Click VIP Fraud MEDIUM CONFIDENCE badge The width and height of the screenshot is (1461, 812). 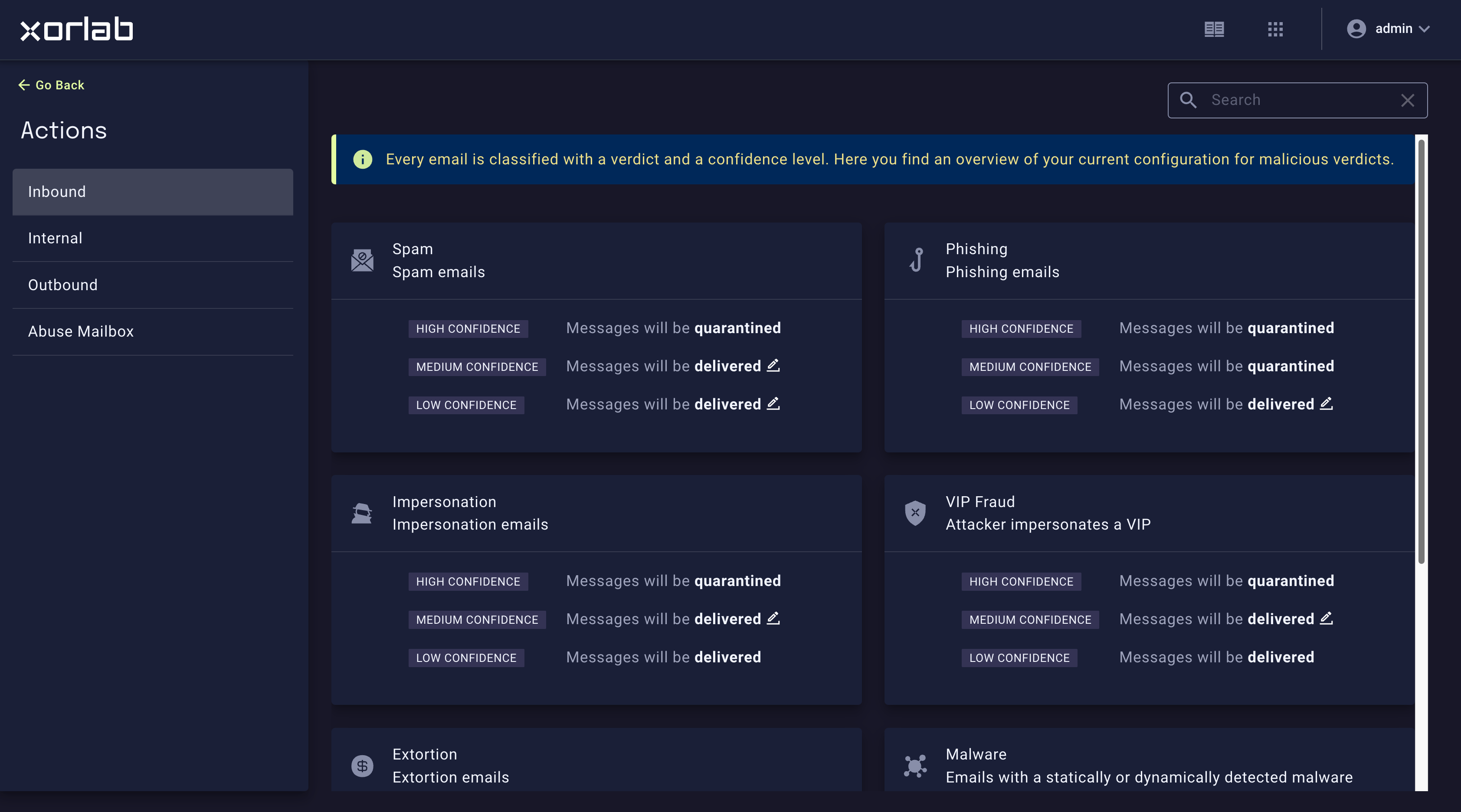1030,620
